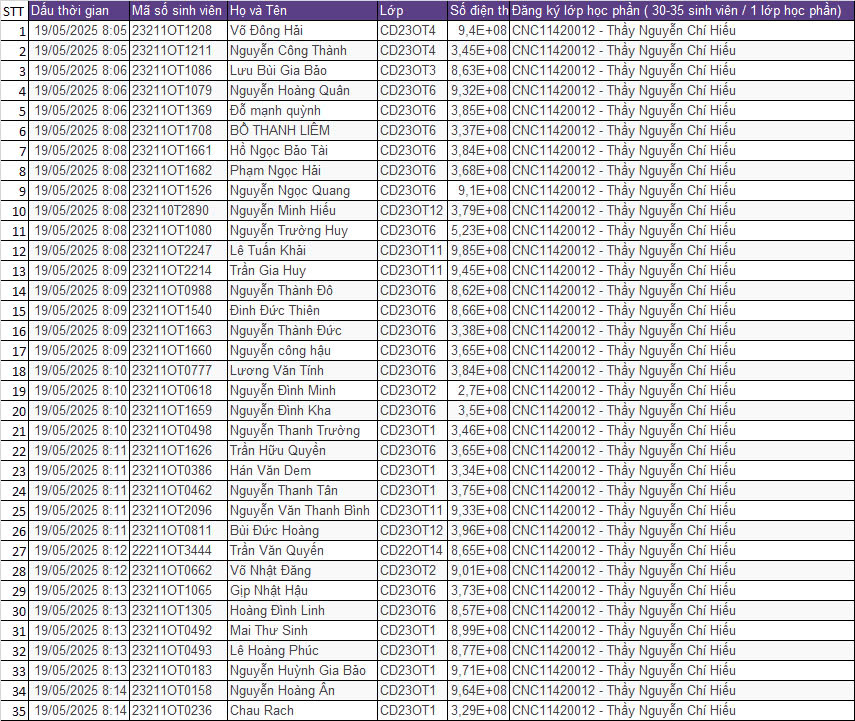The width and height of the screenshot is (855, 721).
Task: Click the name cell 'Võ Đông Hải'
Action: click(x=302, y=31)
